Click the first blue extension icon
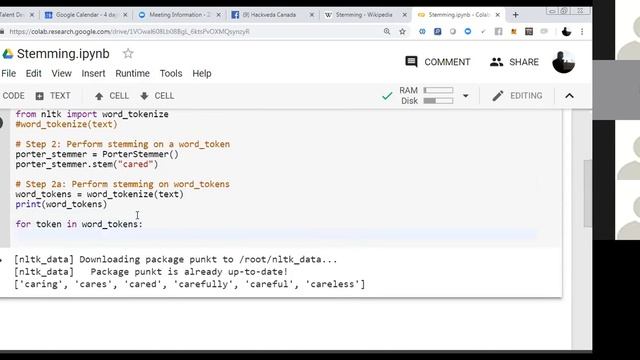The image size is (640, 360). (422, 31)
